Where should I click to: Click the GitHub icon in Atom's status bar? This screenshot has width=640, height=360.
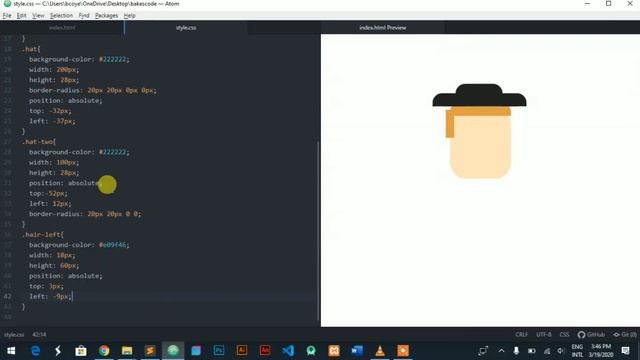coord(591,335)
